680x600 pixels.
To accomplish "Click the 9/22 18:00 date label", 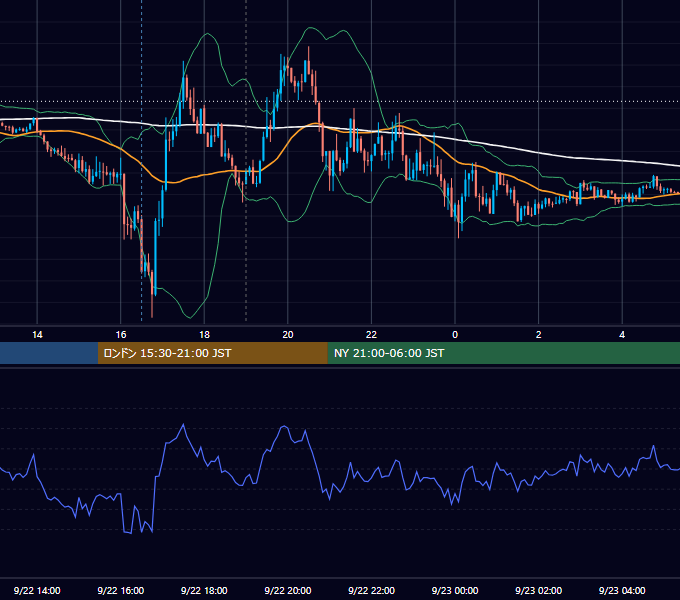I will coord(204,590).
